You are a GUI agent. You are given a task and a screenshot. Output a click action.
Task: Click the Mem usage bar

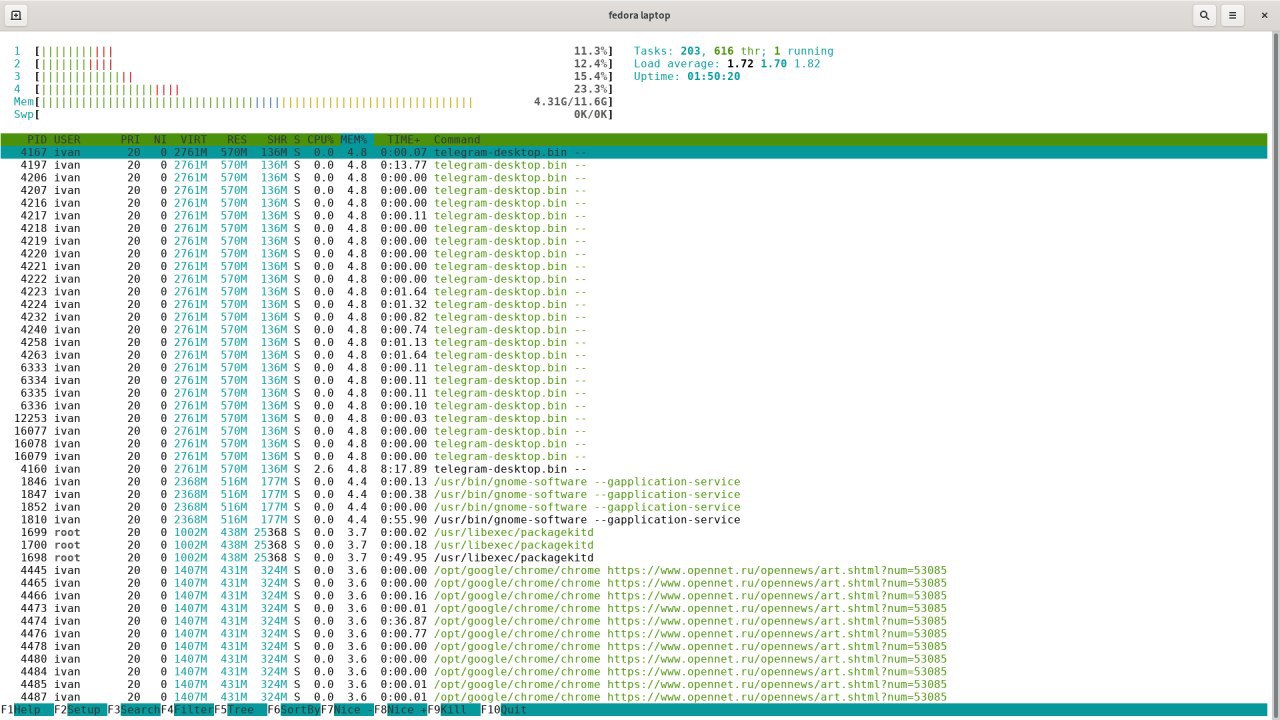coord(312,102)
